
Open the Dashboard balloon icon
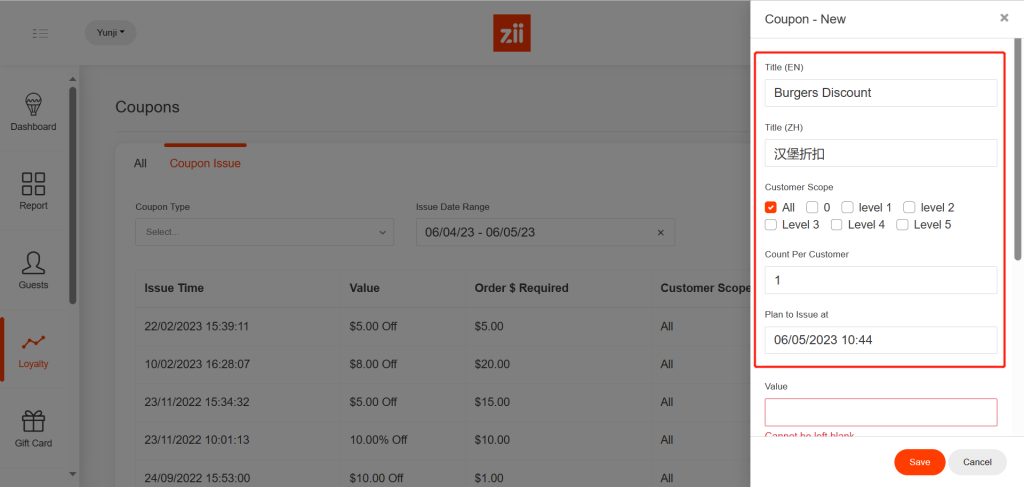coord(33,105)
